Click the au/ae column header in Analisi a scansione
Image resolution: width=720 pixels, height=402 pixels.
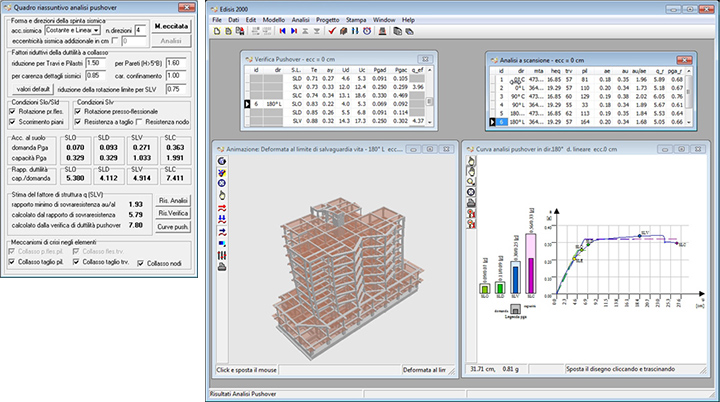point(639,71)
